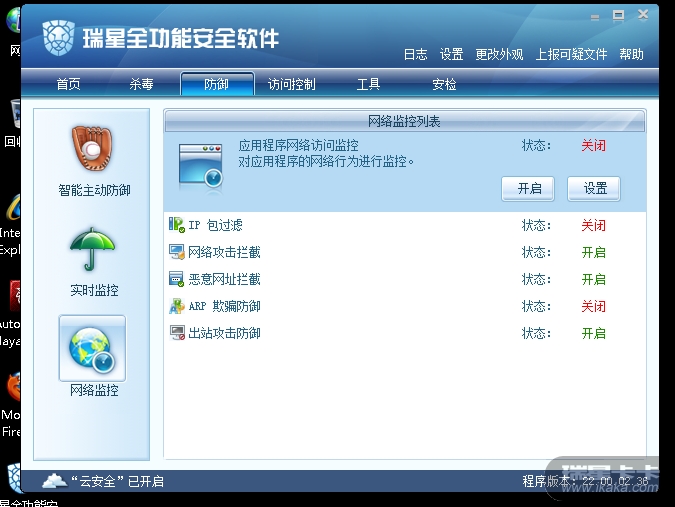Click 开启 status of 恶意网址拦截
This screenshot has height=507, width=675.
[594, 279]
